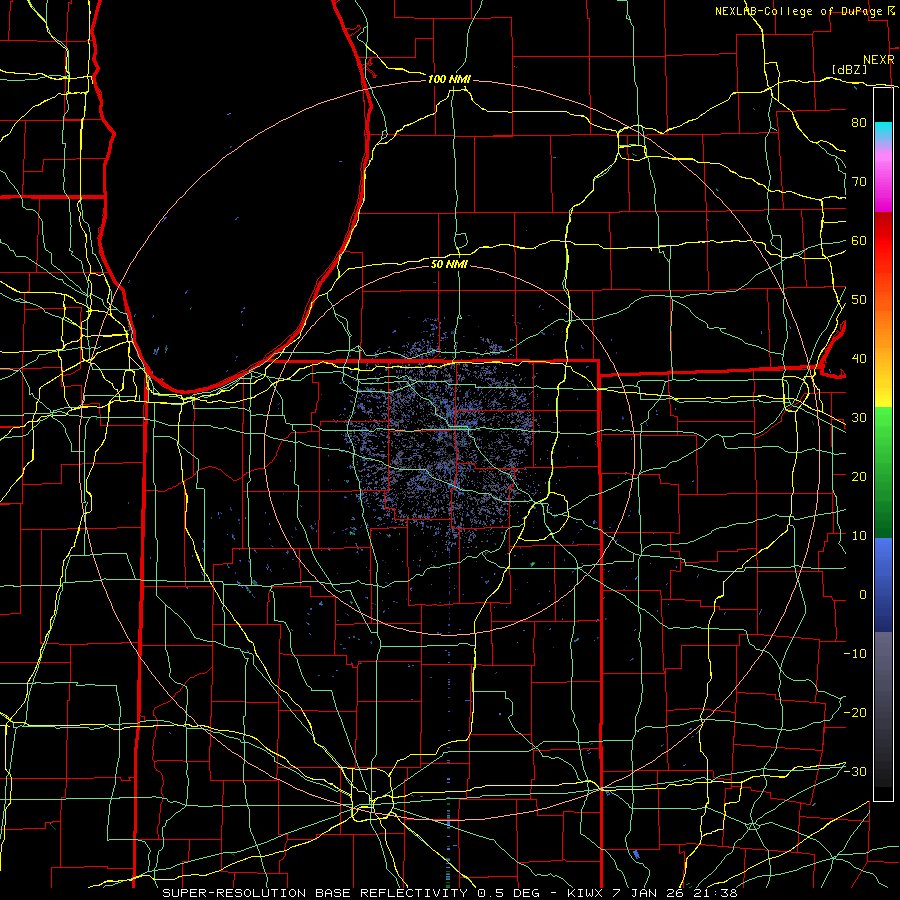Select the "[dBZ]" unit label

coord(849,69)
